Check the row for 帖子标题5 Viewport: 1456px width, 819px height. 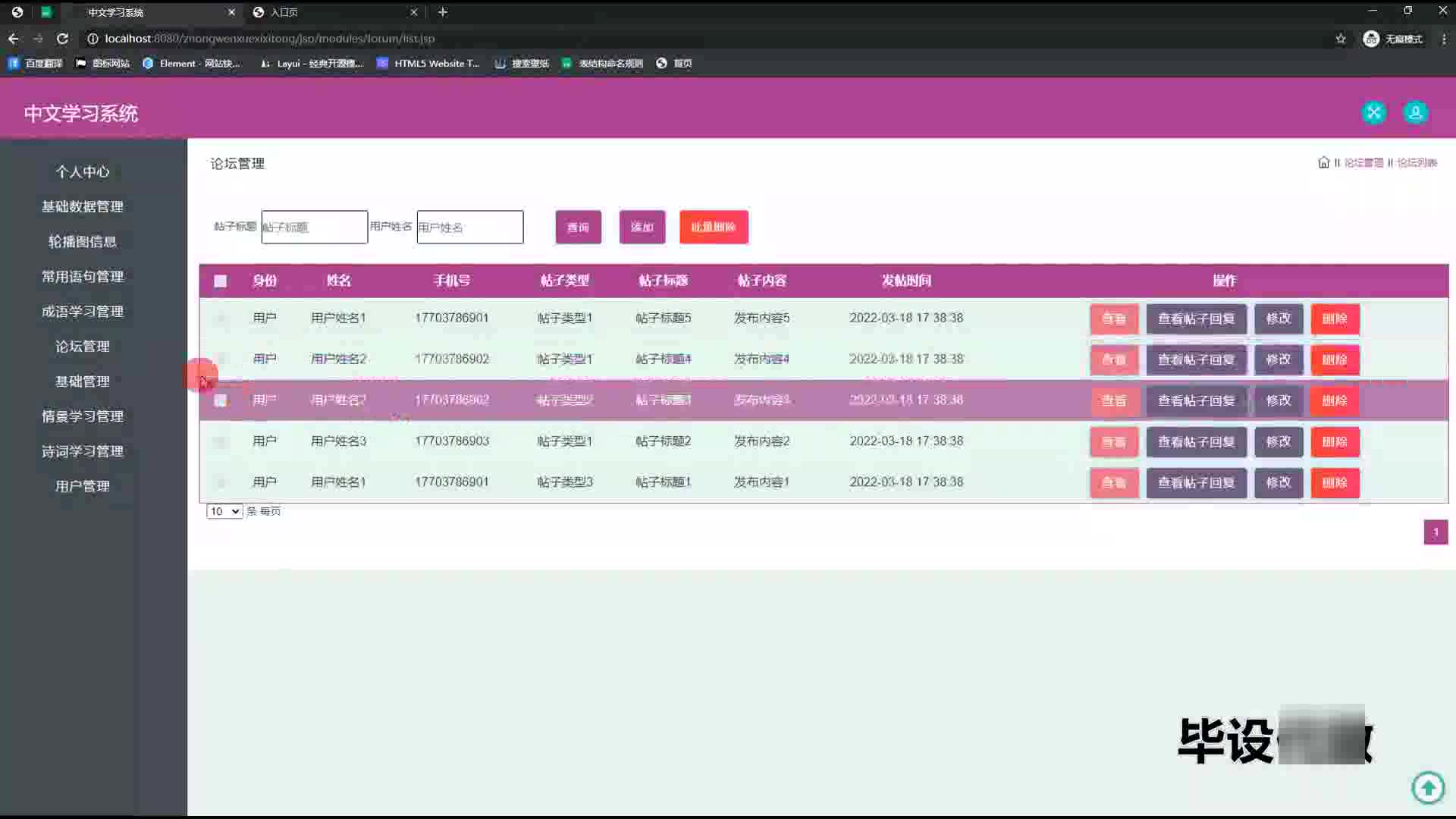click(x=220, y=318)
